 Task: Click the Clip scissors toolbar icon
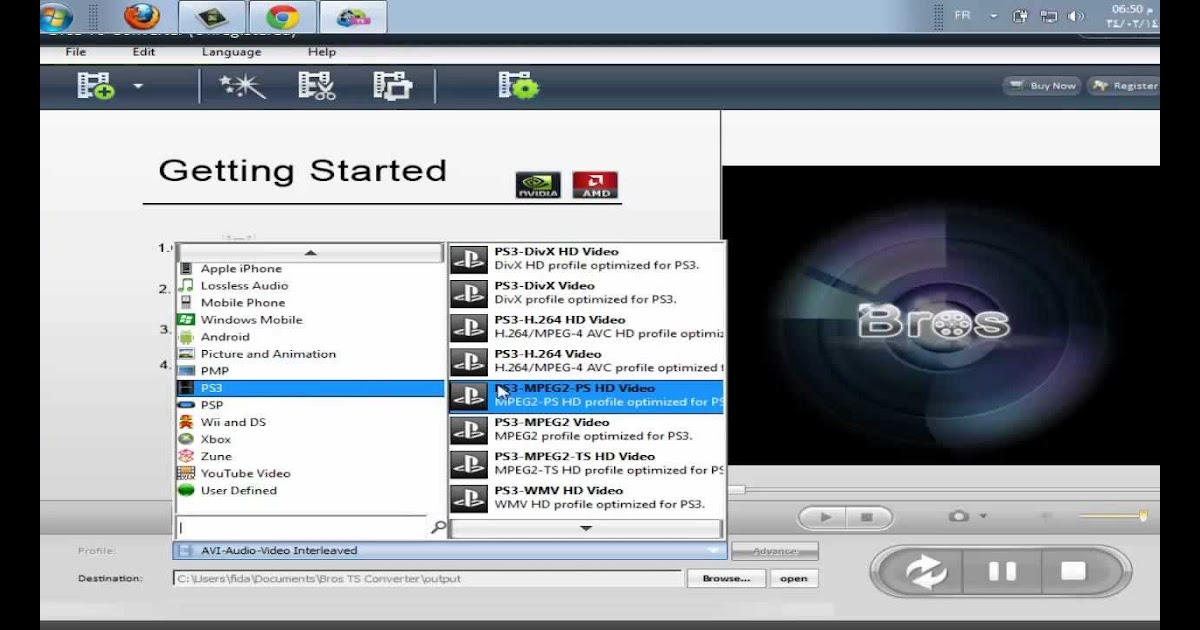tap(316, 86)
